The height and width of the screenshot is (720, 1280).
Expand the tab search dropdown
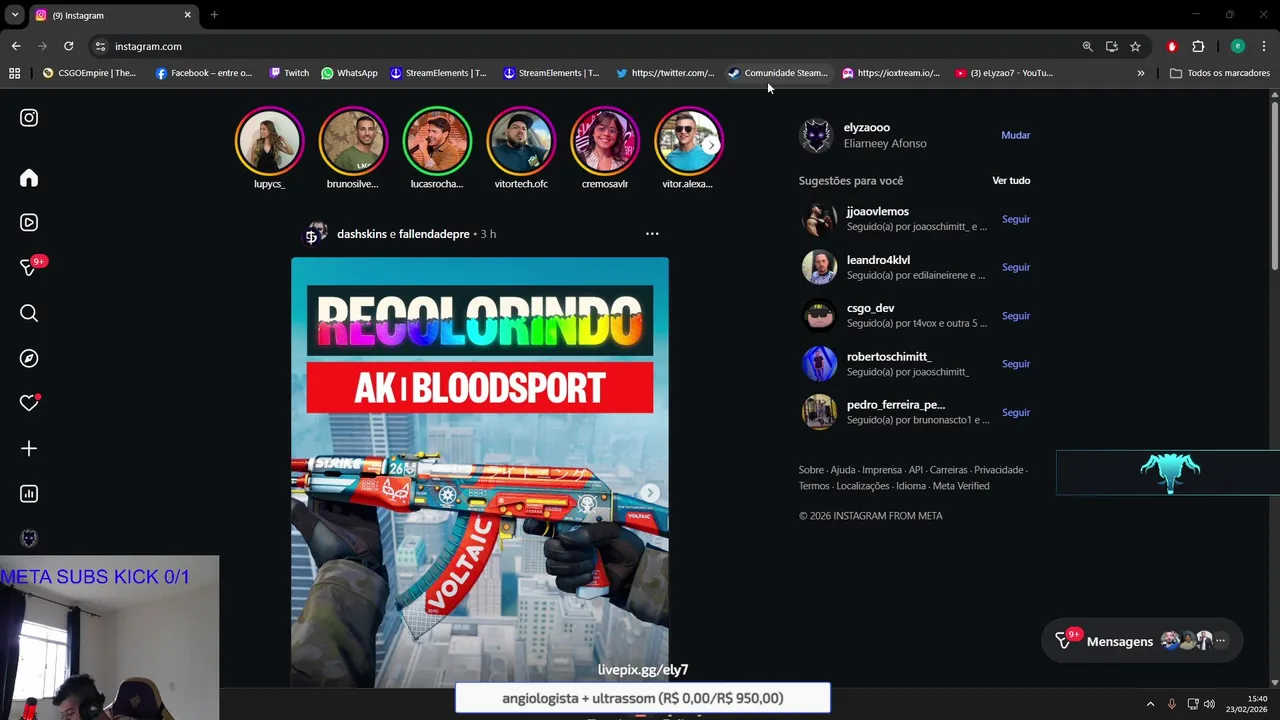coord(15,15)
